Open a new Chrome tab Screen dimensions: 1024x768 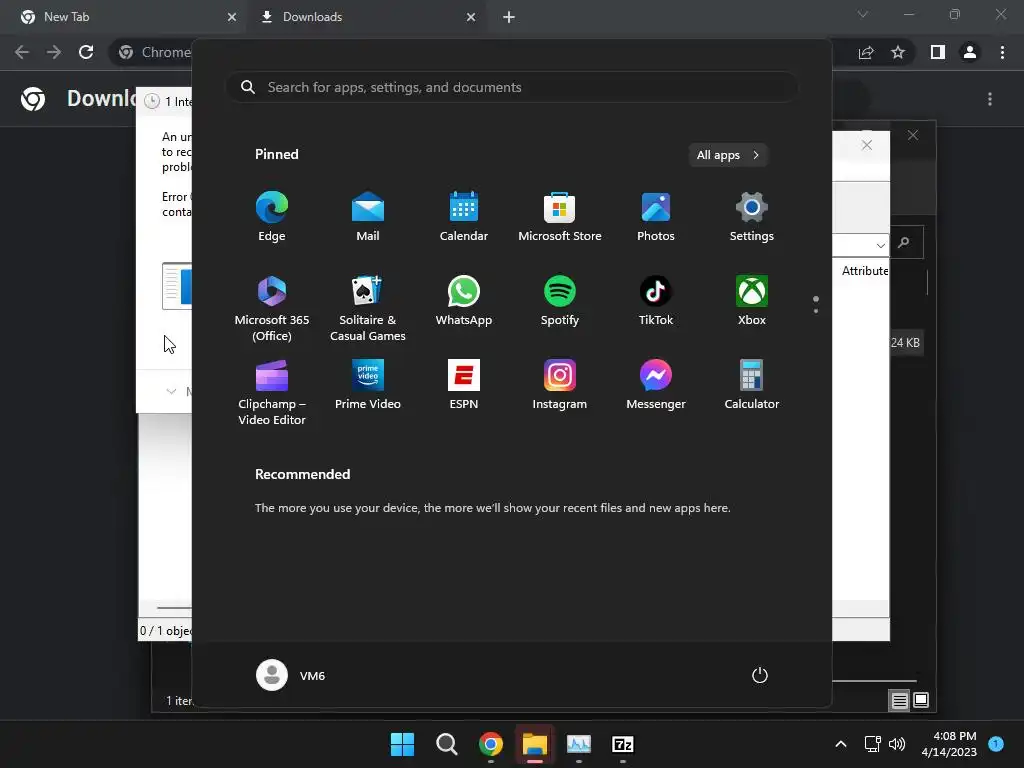coord(509,17)
